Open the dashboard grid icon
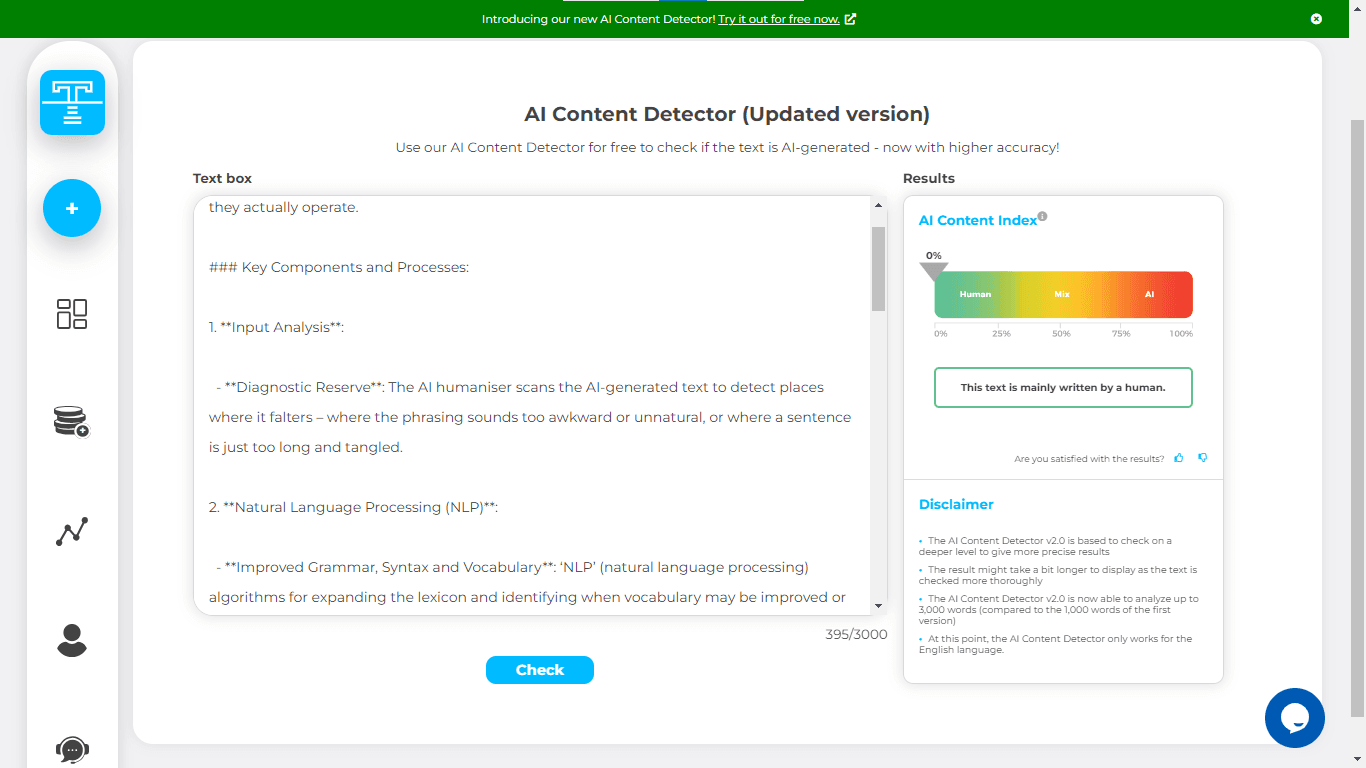This screenshot has width=1366, height=768. [72, 314]
